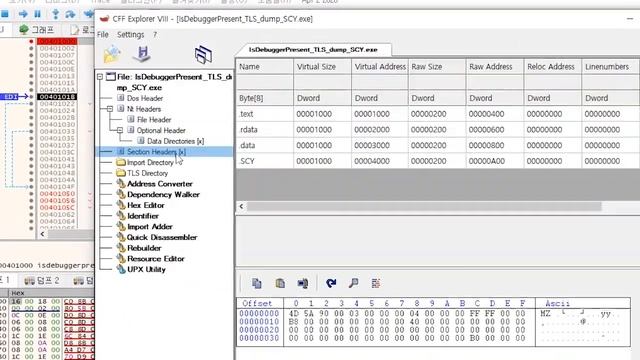
Task: Click the paste icon in hex viewer toolbar
Action: point(280,283)
